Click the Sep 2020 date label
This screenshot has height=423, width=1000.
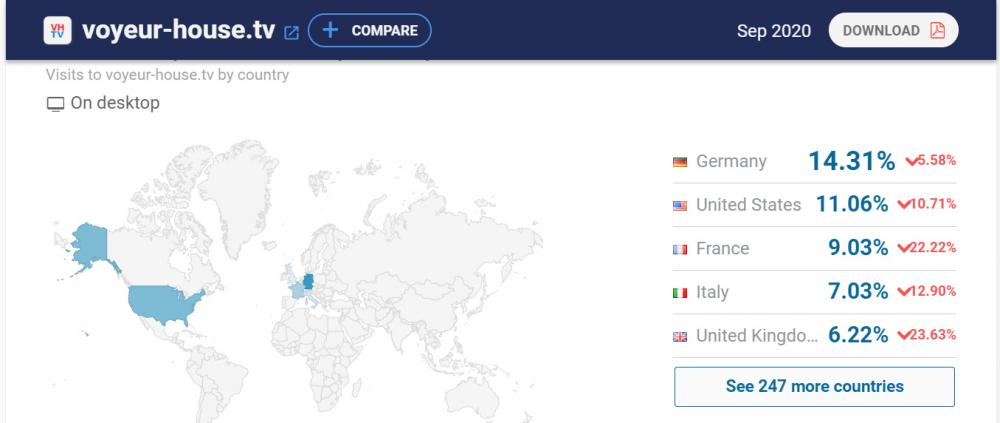[773, 30]
